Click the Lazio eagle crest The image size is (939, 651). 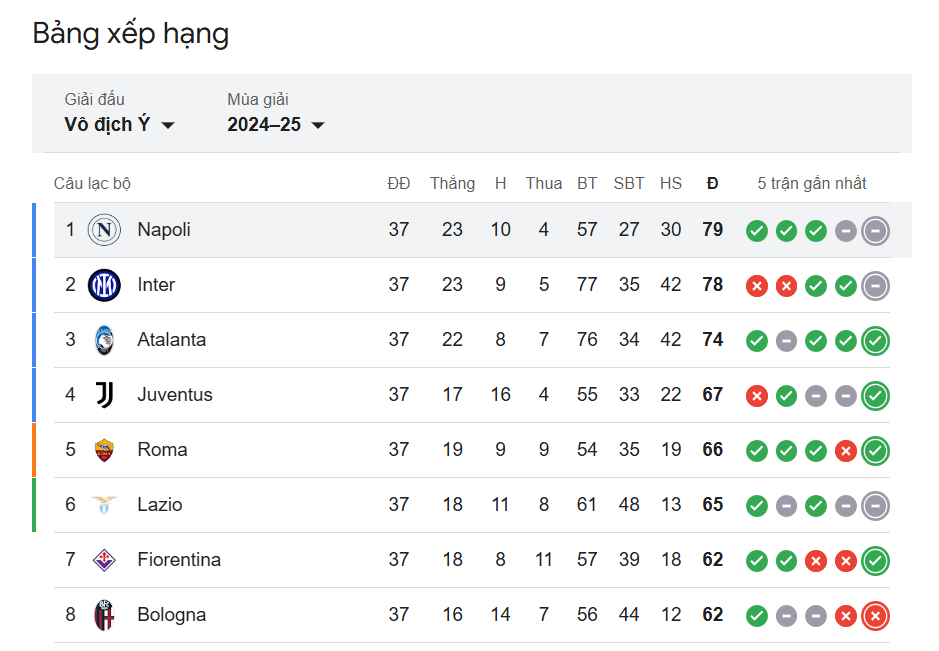pyautogui.click(x=104, y=505)
